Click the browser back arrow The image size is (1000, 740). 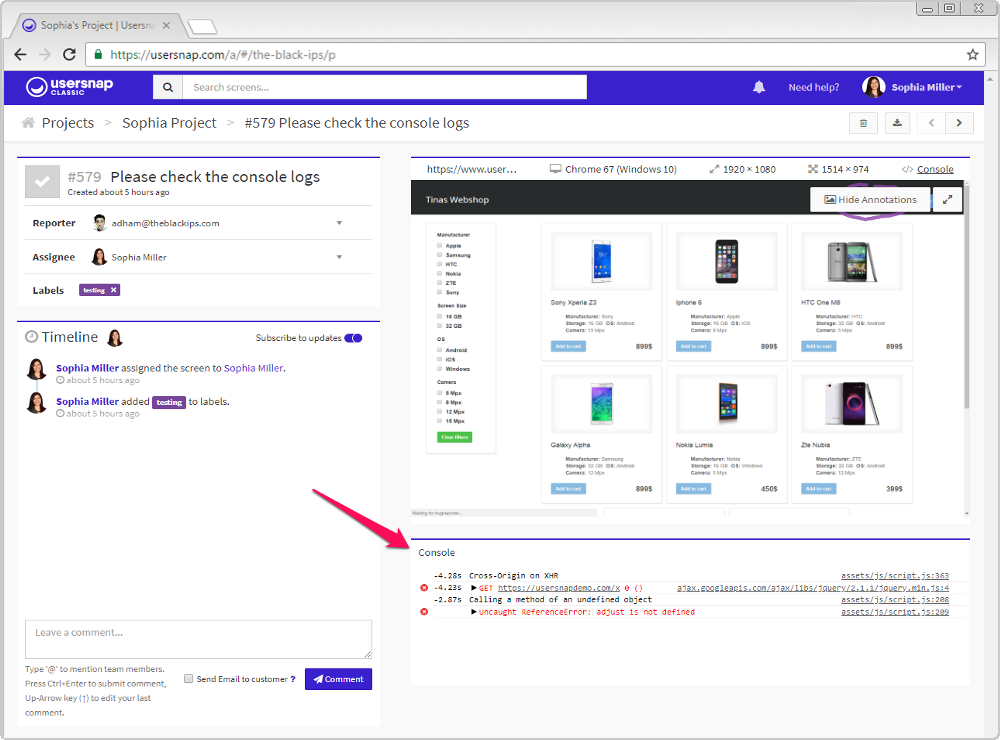(20, 55)
